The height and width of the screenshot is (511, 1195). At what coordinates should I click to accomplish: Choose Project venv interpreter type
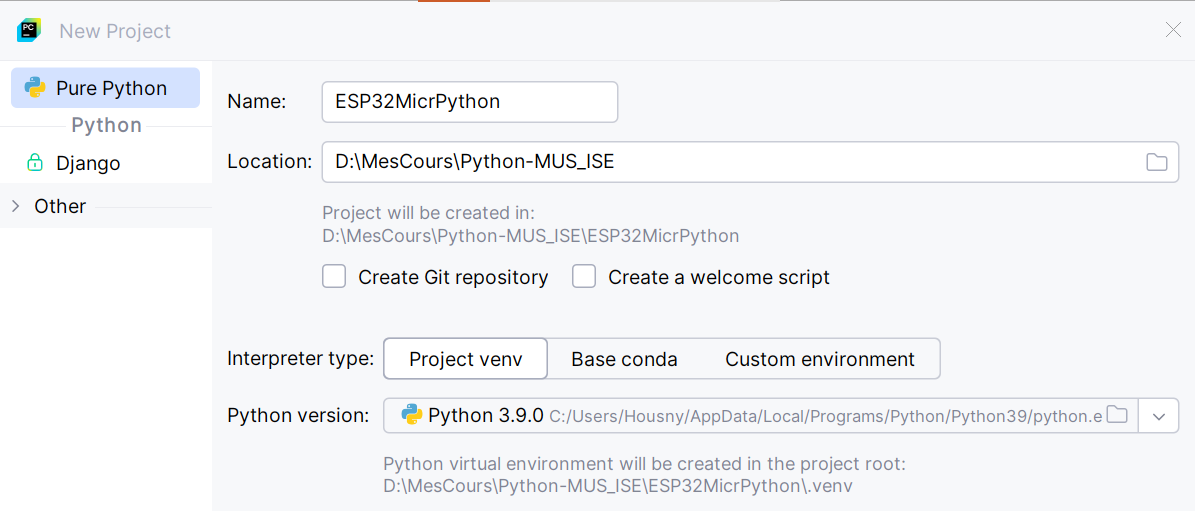tap(466, 359)
